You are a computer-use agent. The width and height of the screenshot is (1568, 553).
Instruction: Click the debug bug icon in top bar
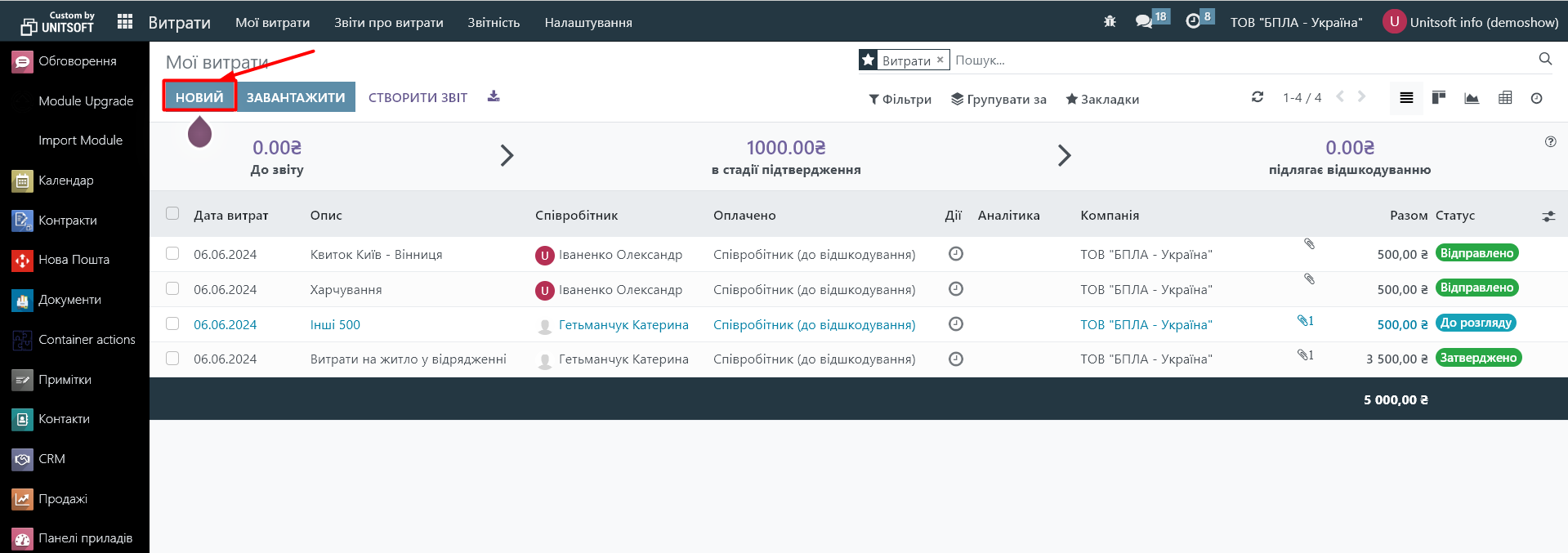click(x=1110, y=22)
